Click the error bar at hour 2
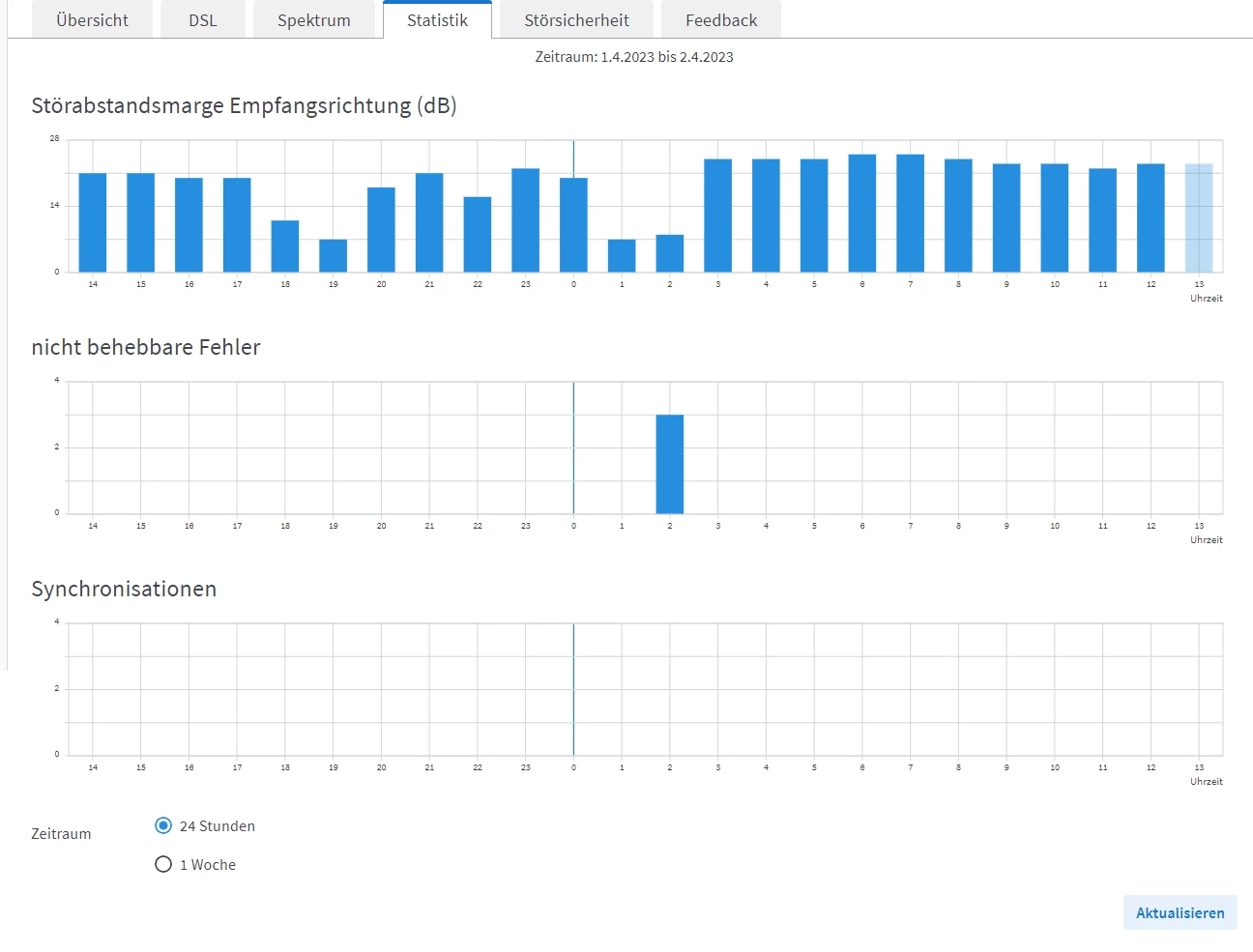 point(670,464)
